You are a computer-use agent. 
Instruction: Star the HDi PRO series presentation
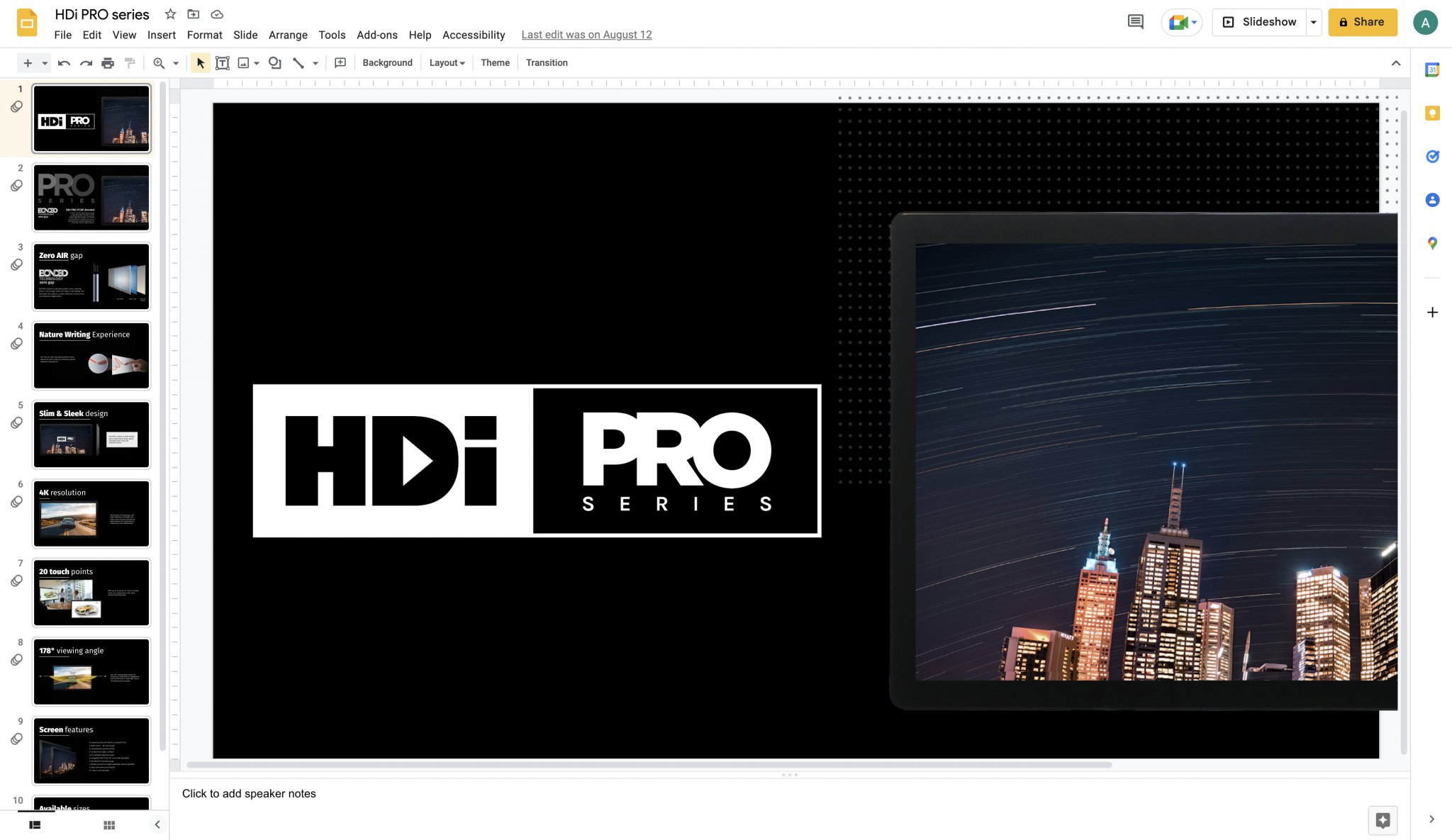169,13
